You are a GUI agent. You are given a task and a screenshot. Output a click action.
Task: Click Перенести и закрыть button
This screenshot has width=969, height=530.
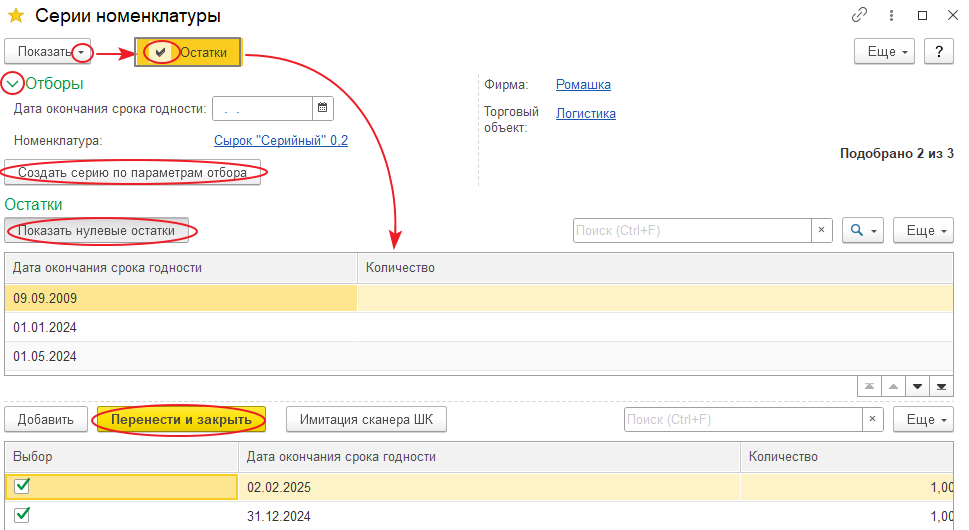tap(181, 419)
